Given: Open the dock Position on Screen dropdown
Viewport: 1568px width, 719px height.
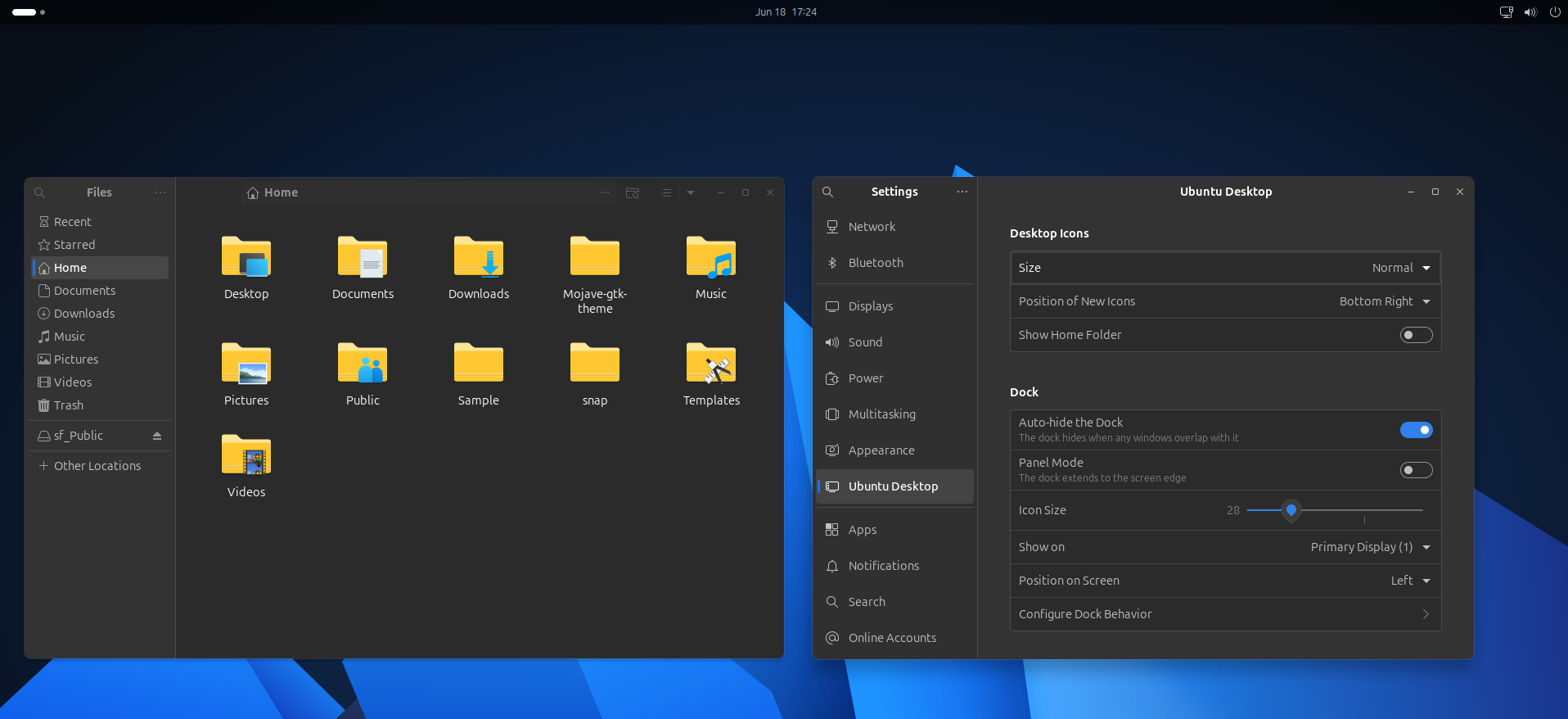Looking at the screenshot, I should click(x=1409, y=581).
